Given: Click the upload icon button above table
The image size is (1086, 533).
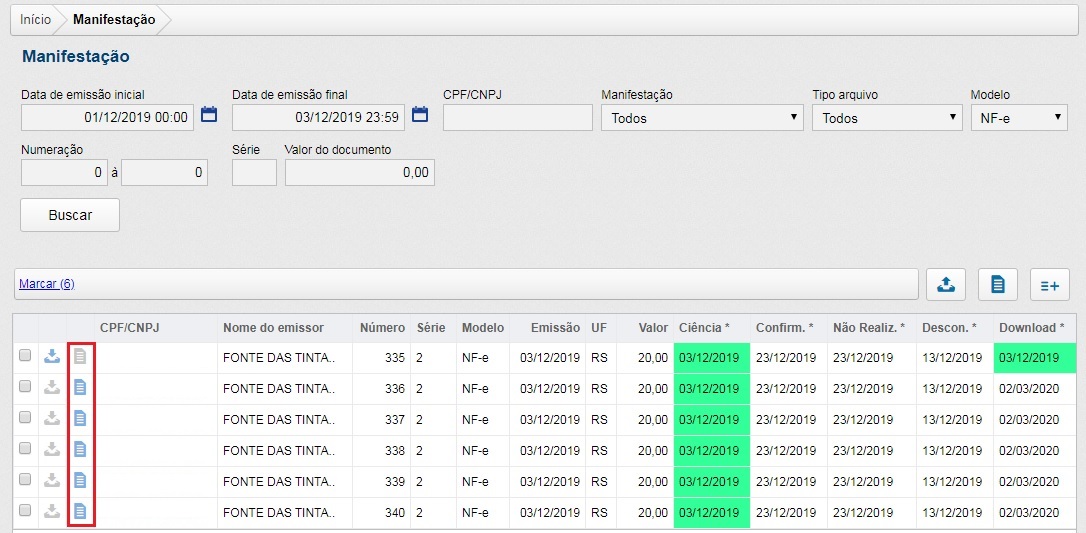Looking at the screenshot, I should coord(945,285).
